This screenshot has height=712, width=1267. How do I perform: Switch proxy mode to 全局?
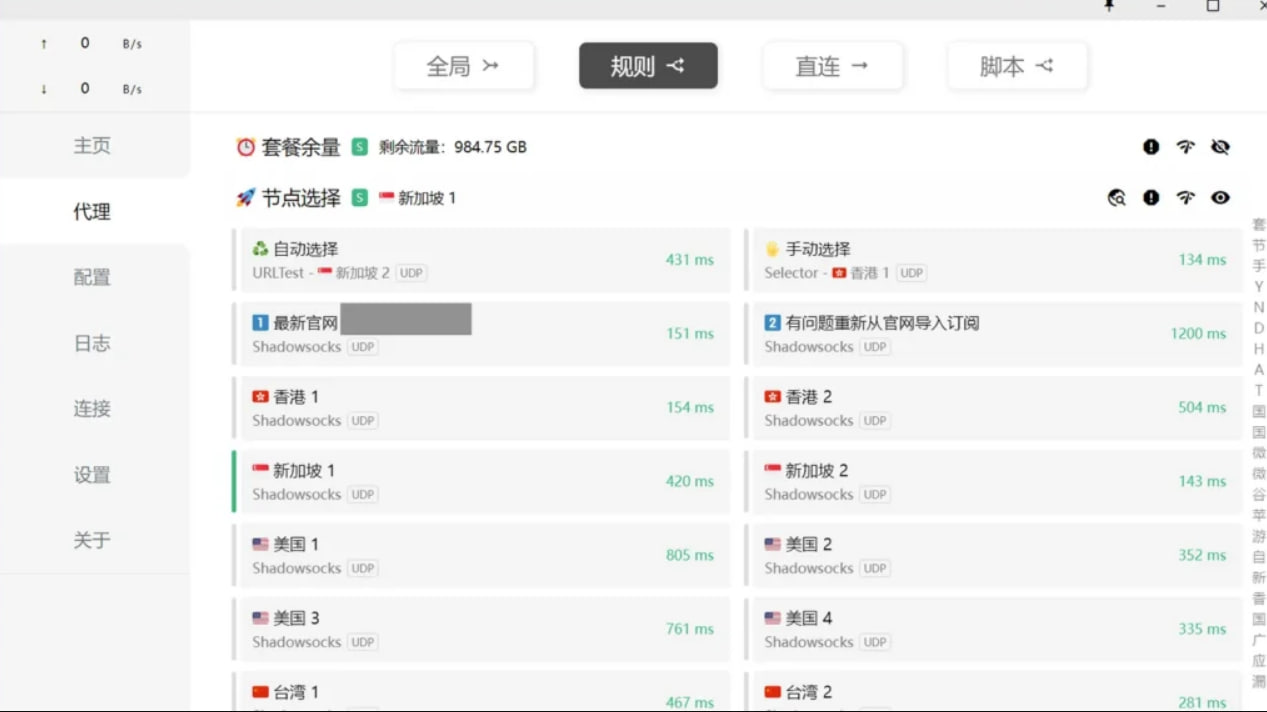pos(463,66)
